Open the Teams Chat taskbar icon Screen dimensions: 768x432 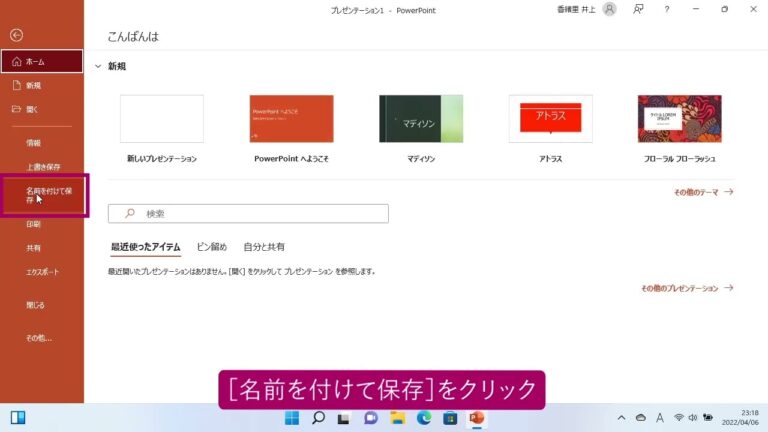point(371,418)
